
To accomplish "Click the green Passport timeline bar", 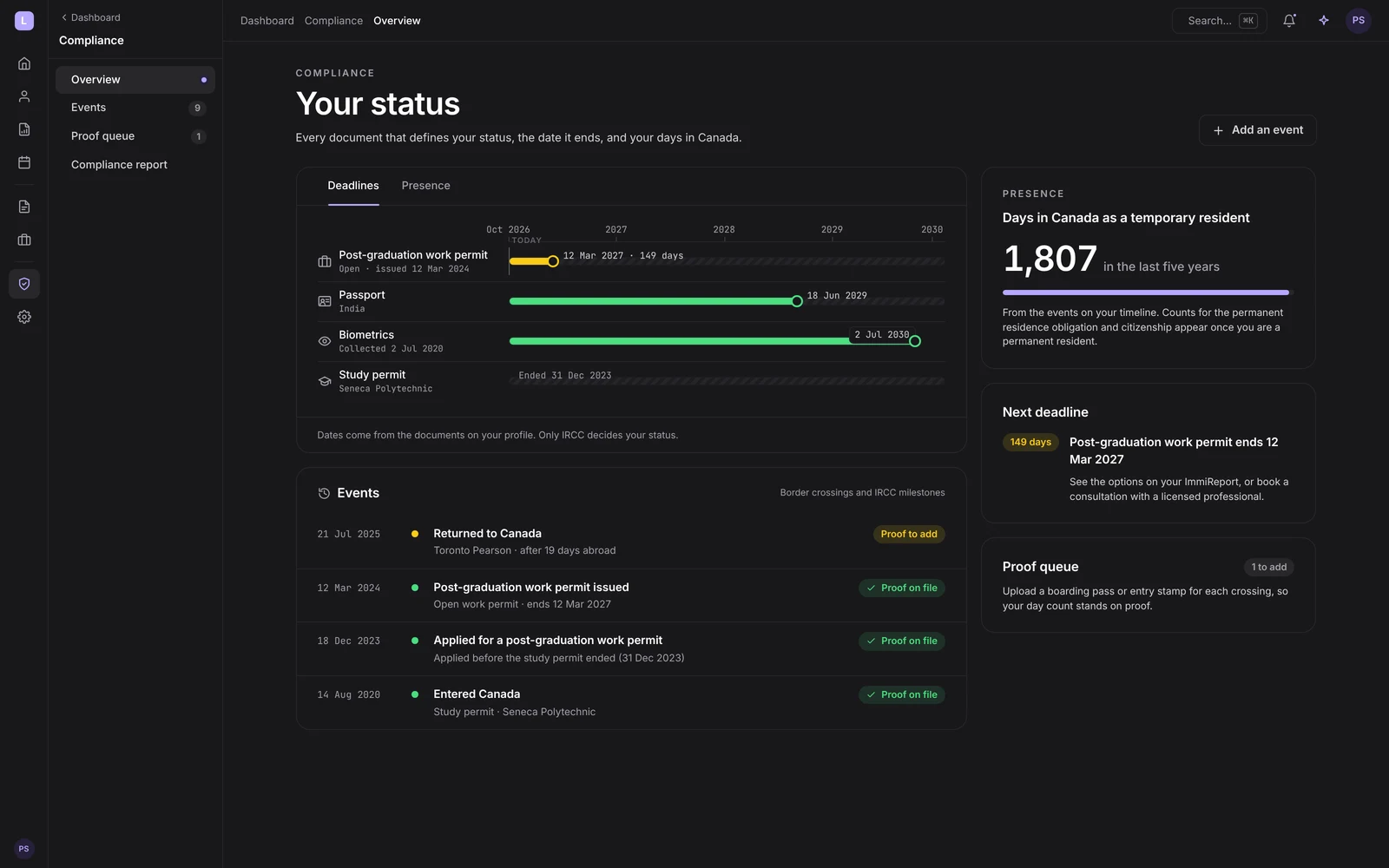I will 651,301.
